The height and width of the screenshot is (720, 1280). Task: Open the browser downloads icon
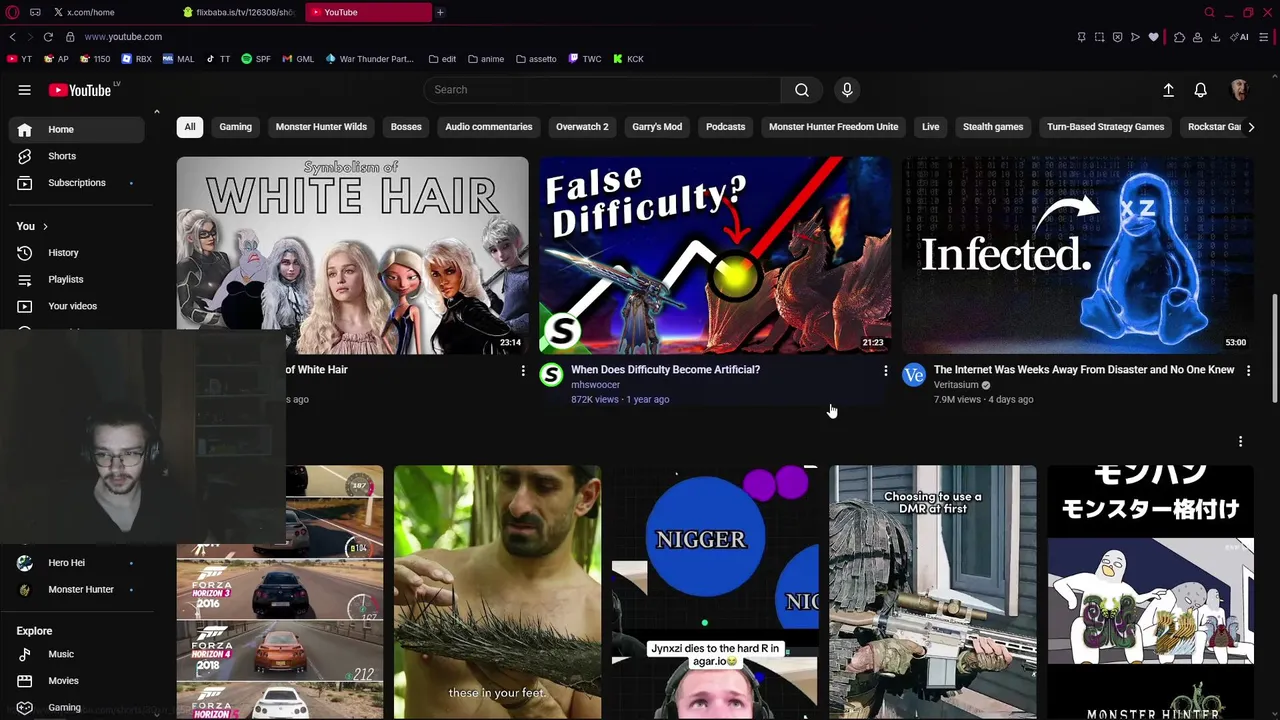pos(1215,37)
